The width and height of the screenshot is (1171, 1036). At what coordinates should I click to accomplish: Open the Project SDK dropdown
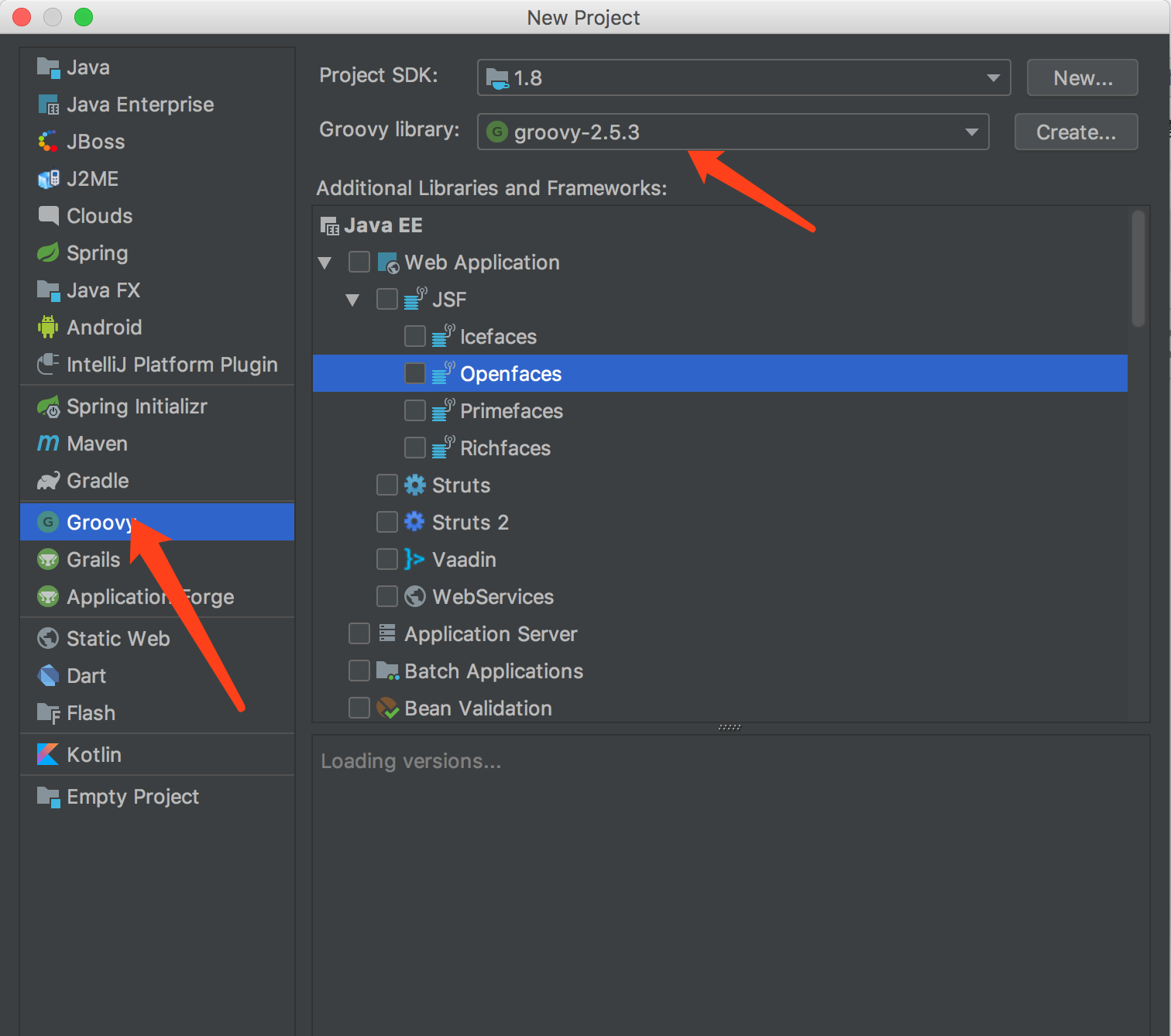pos(992,77)
